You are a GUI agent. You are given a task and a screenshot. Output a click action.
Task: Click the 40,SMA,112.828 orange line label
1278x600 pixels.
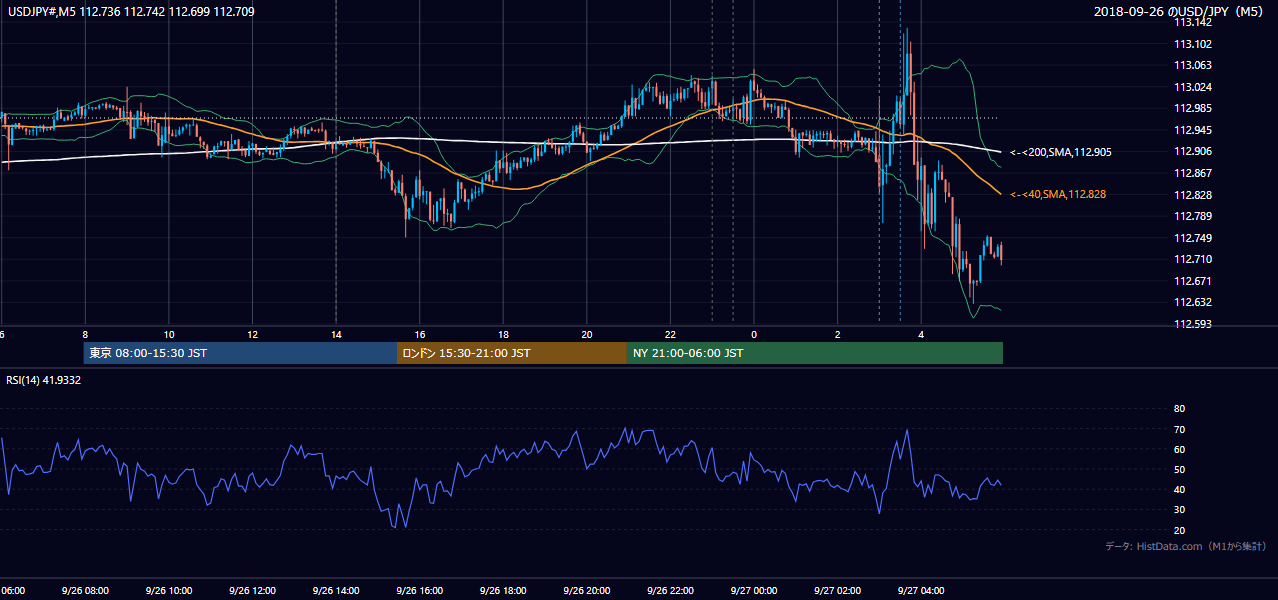click(x=1057, y=194)
